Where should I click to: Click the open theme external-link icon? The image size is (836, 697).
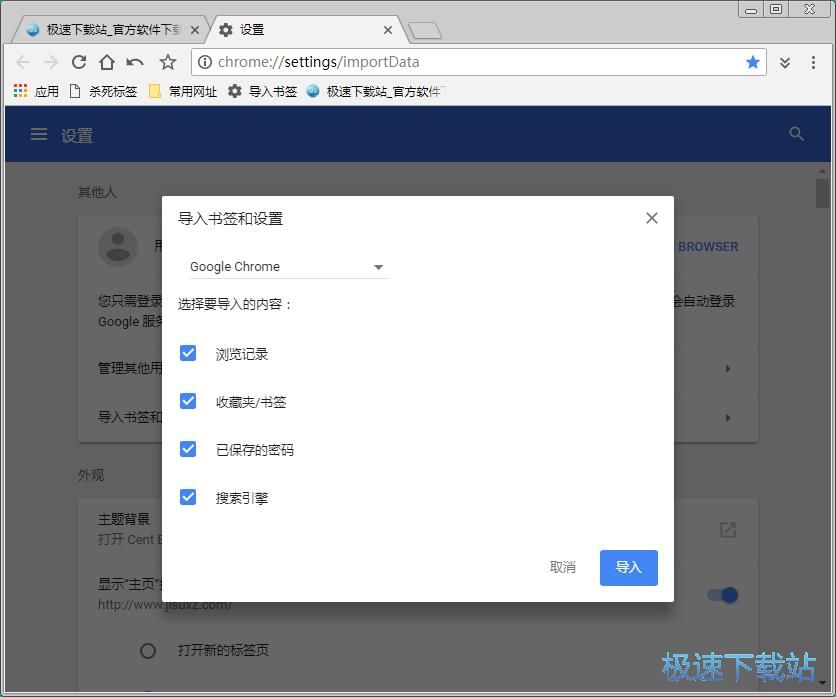(728, 530)
